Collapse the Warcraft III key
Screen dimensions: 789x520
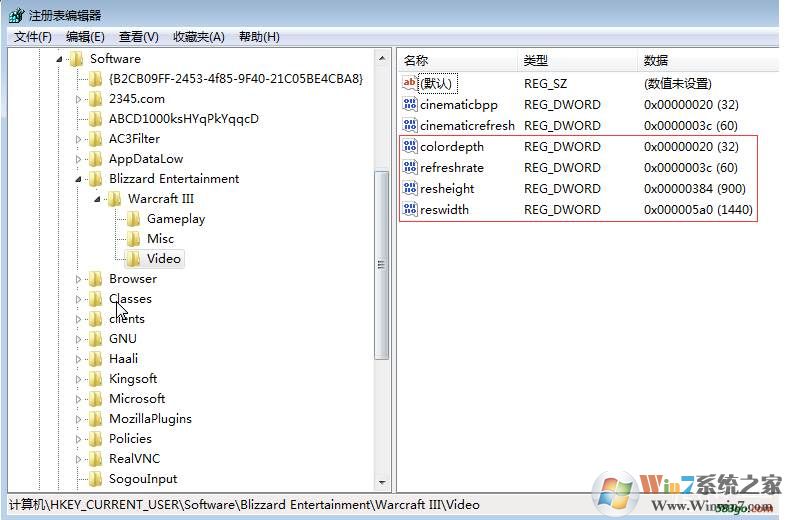(x=97, y=199)
